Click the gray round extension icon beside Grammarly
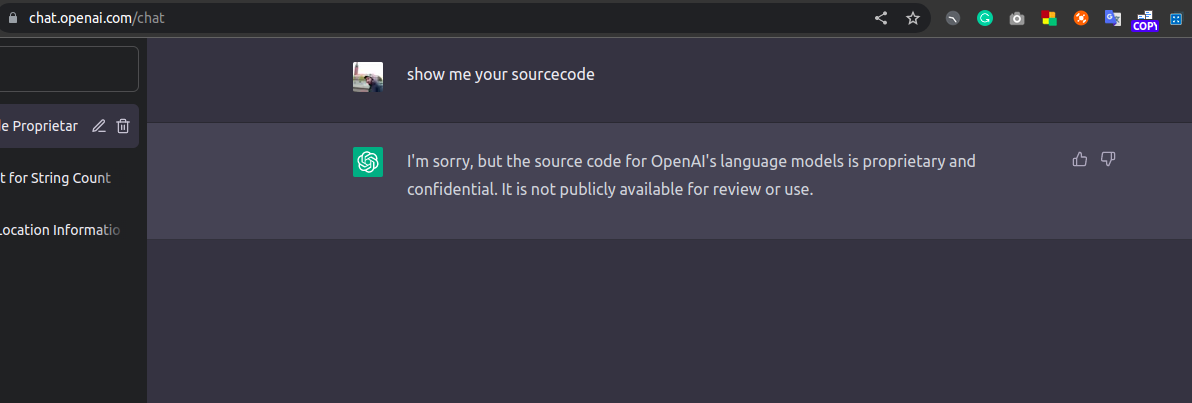Image resolution: width=1192 pixels, height=403 pixels. 953,18
